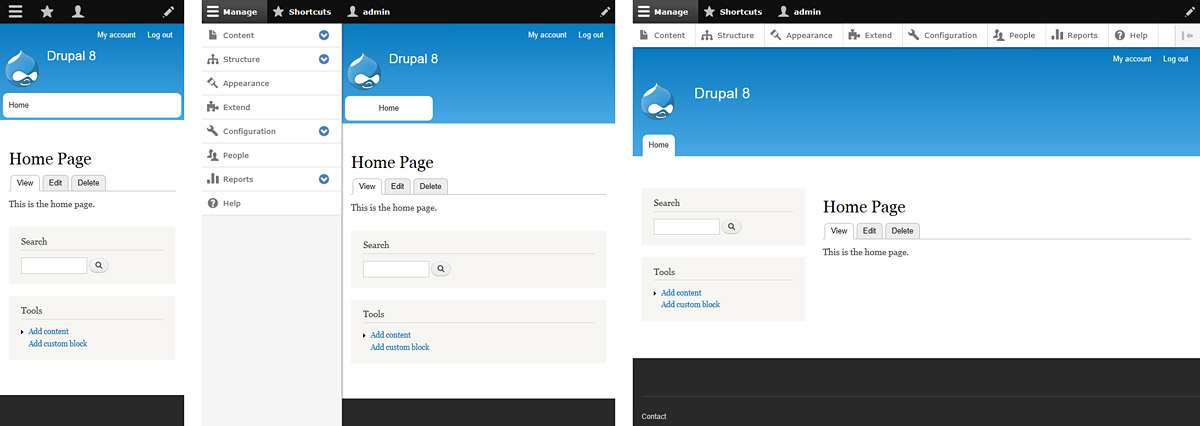Click Add content link in wide right view
This screenshot has height=426, width=1200.
coord(681,293)
